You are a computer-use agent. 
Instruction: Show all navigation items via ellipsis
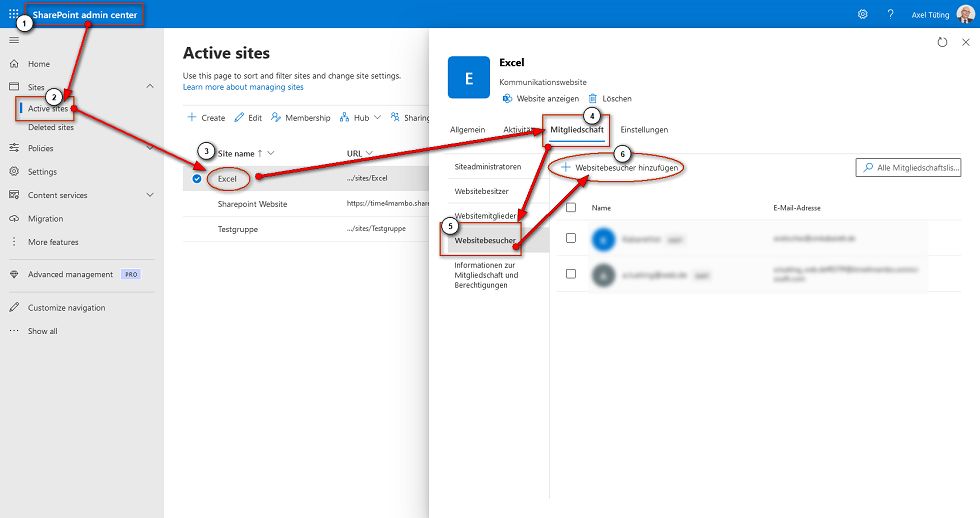click(14, 331)
